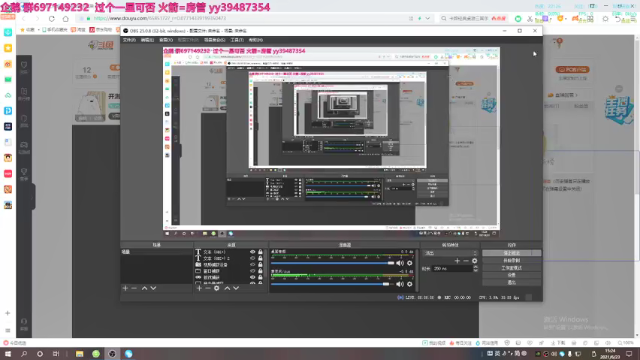Image resolution: width=640 pixels, height=360 pixels.
Task: Move the scene down in list
Action: tap(153, 288)
